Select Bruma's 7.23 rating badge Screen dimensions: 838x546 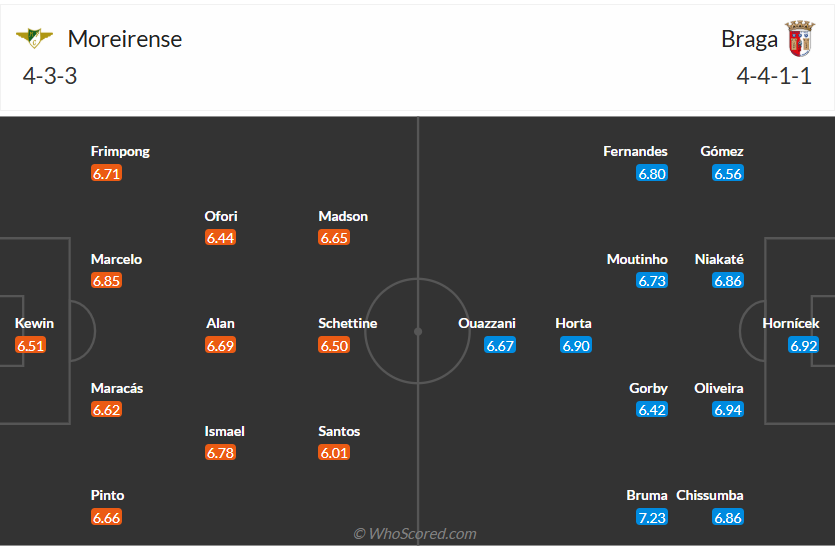pos(652,517)
